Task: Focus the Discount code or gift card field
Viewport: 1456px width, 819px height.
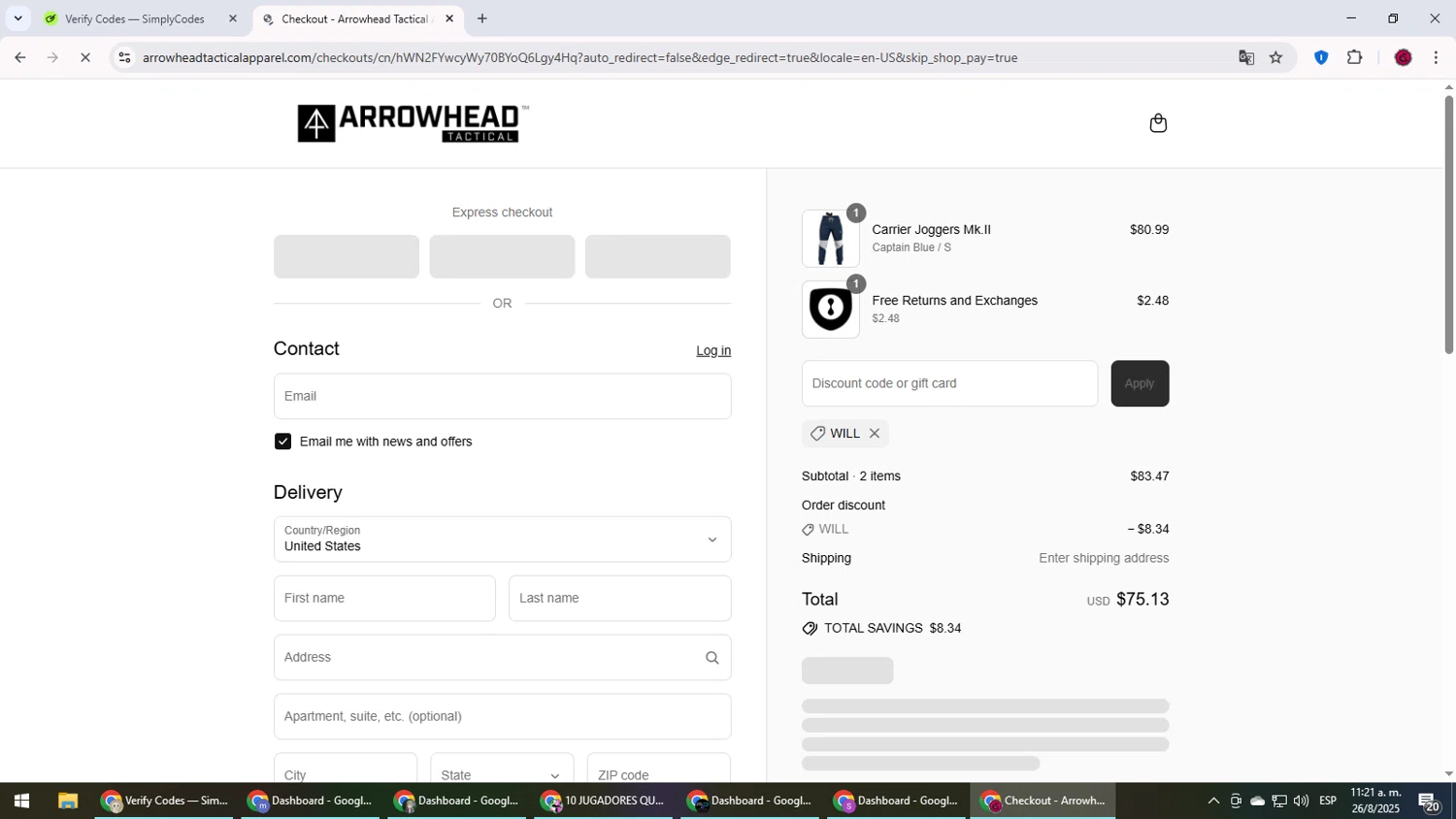Action: click(949, 383)
